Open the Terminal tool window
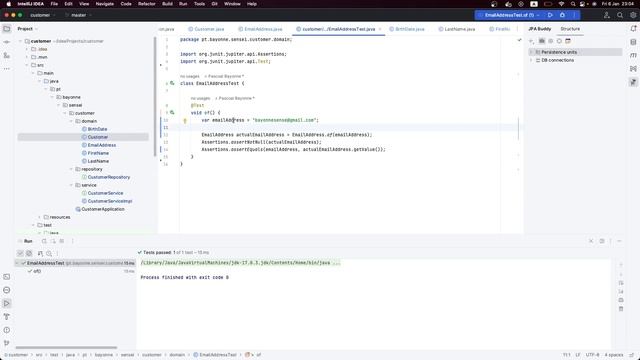The image size is (640, 360). tap(7, 277)
